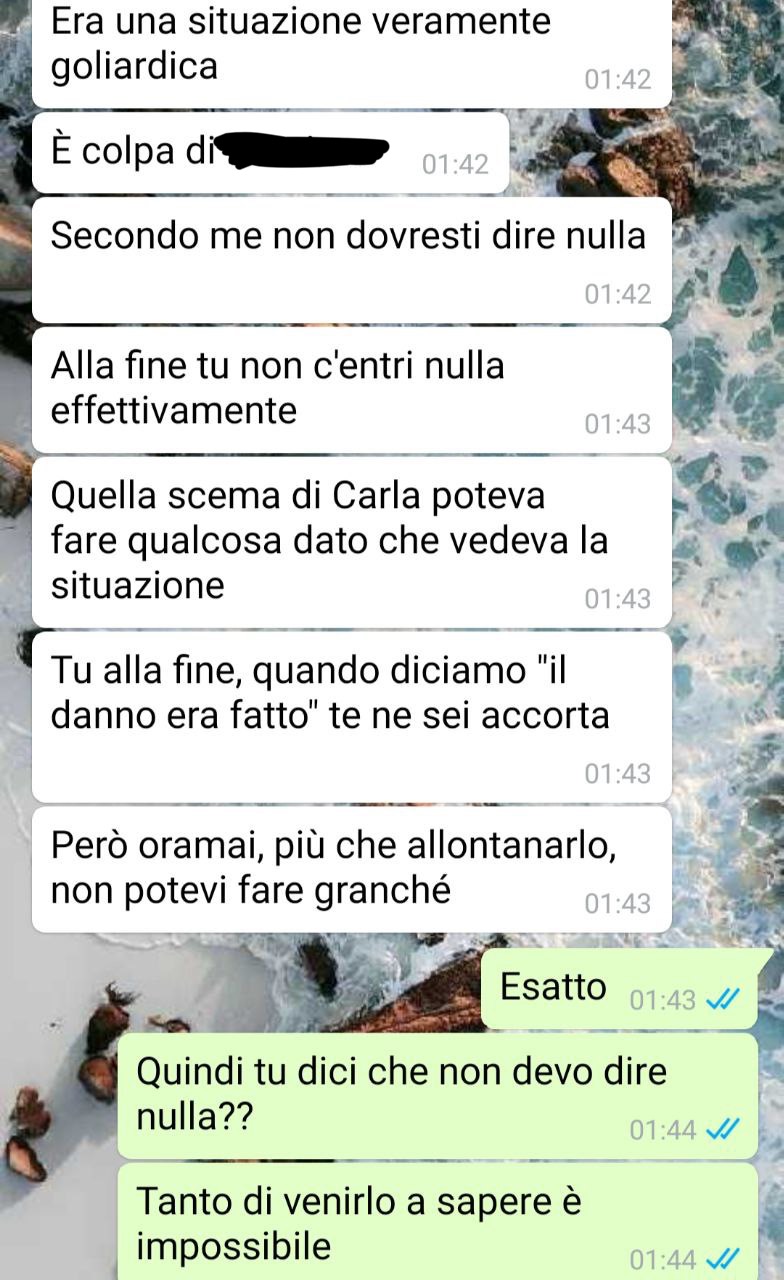Image resolution: width=784 pixels, height=1280 pixels.
Task: Tap the message mentioning "il danno era fatto"
Action: coord(352,716)
